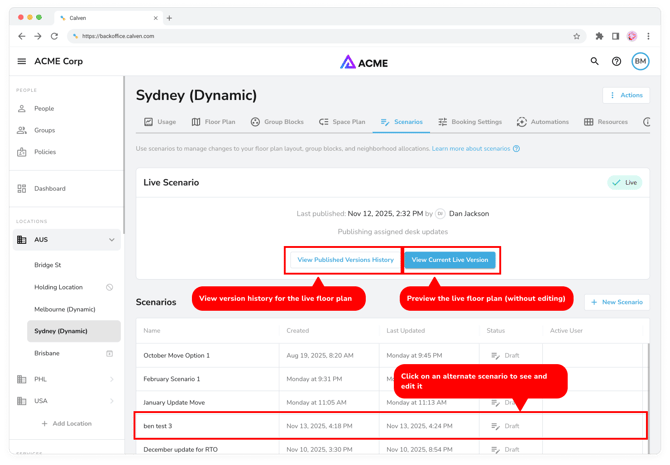Open the help question mark icon
The image size is (670, 465).
click(x=616, y=61)
